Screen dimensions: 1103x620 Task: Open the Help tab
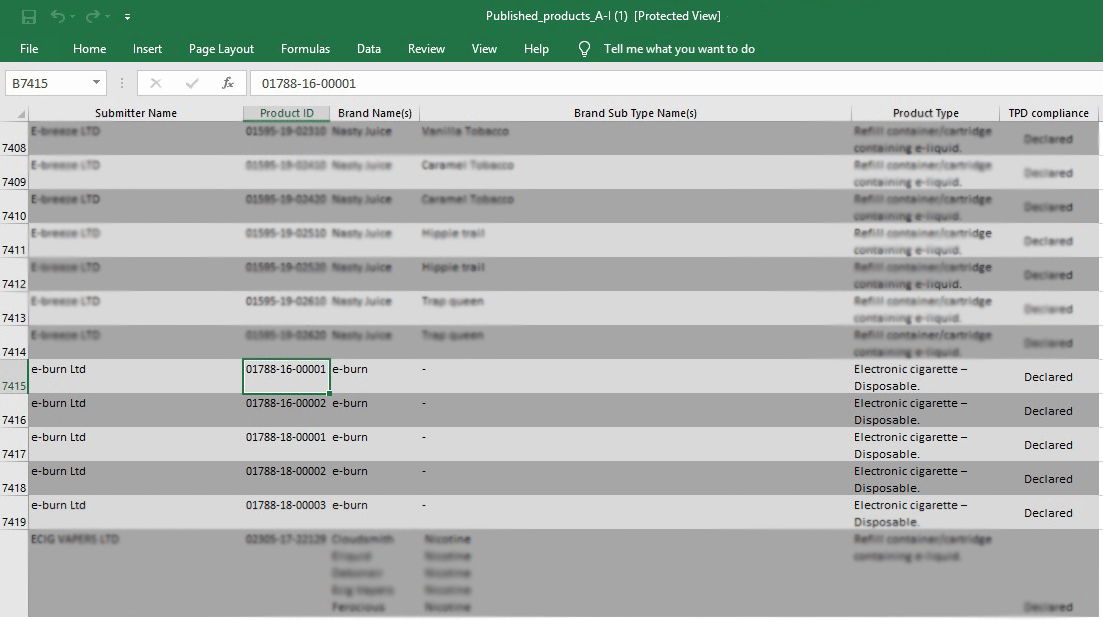(x=536, y=49)
